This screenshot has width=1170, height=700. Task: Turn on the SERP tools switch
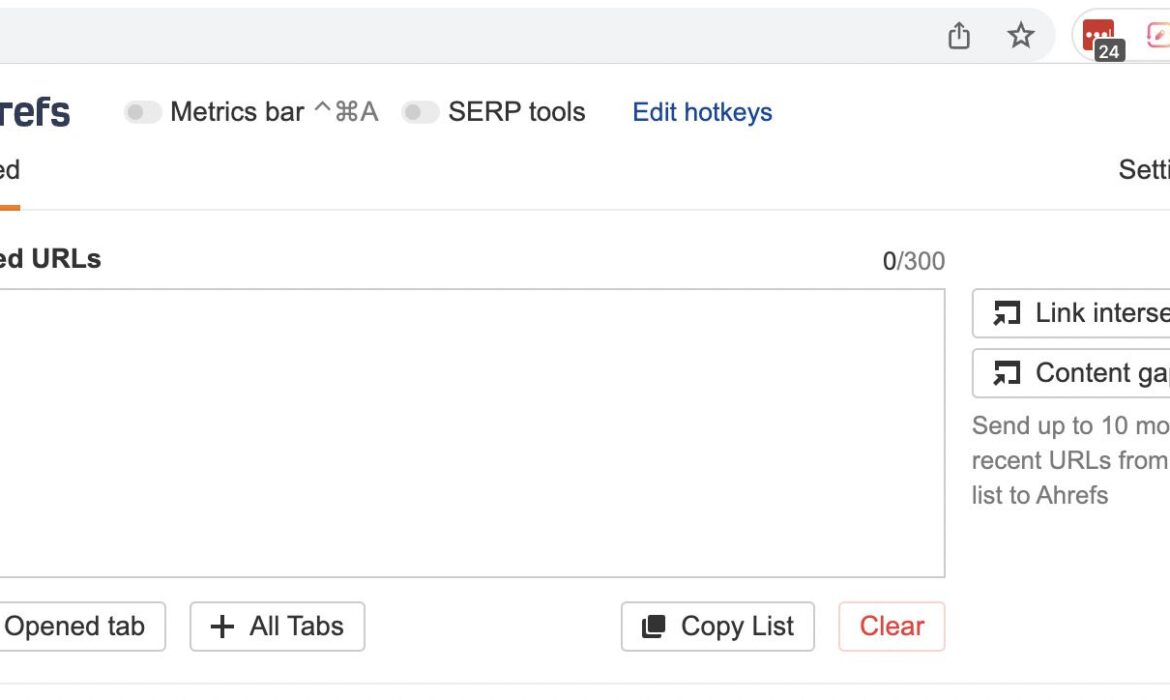[x=420, y=112]
